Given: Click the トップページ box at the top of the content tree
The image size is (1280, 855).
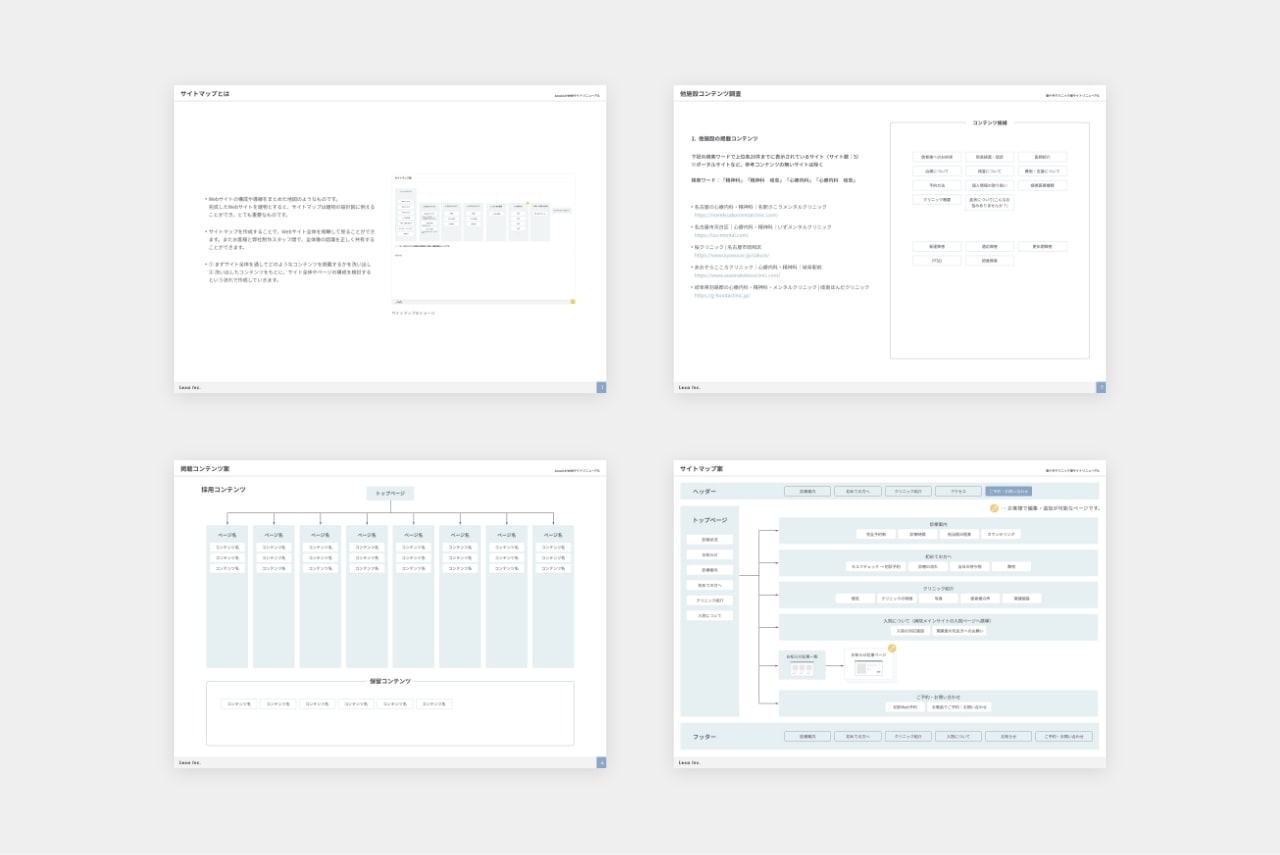Looking at the screenshot, I should (x=390, y=493).
